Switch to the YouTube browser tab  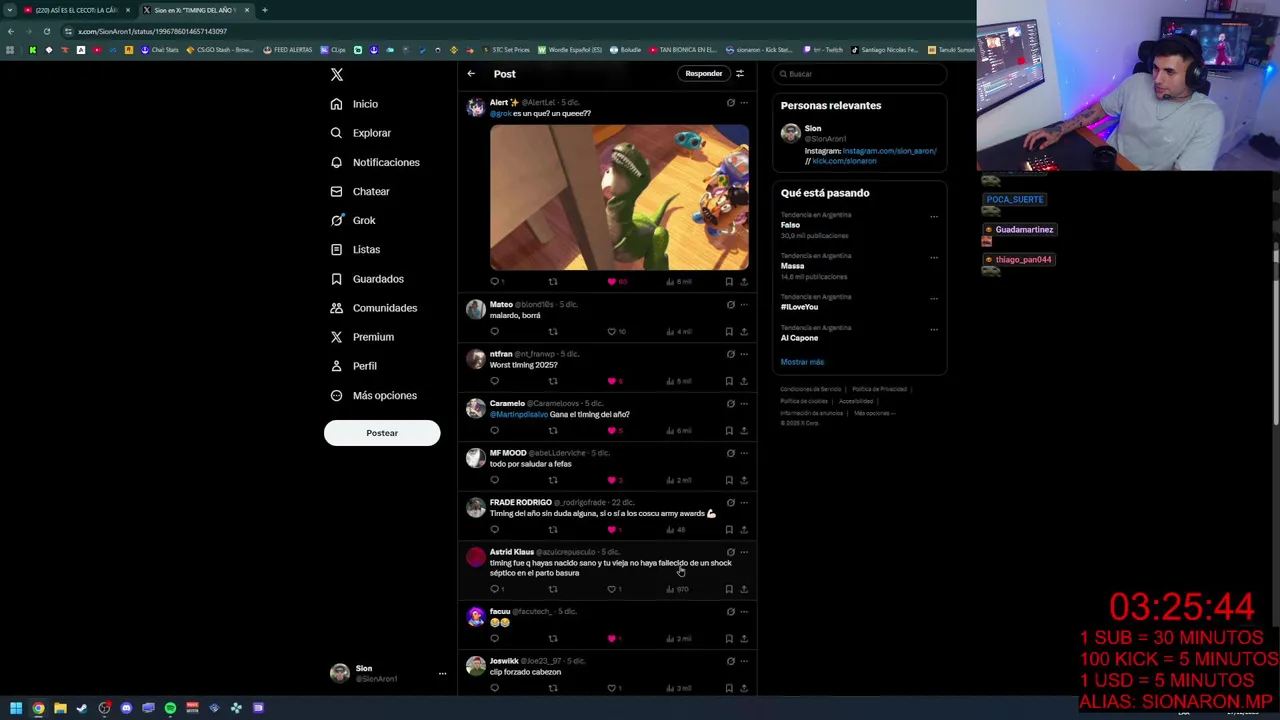[x=77, y=10]
